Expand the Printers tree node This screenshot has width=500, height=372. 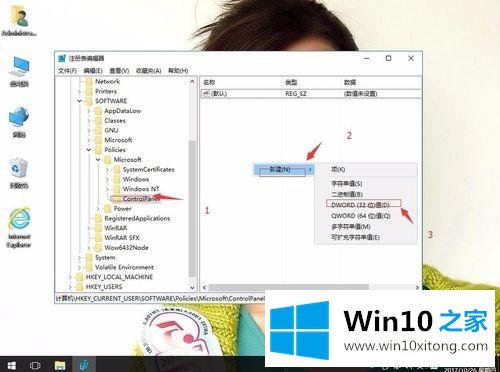pos(79,91)
